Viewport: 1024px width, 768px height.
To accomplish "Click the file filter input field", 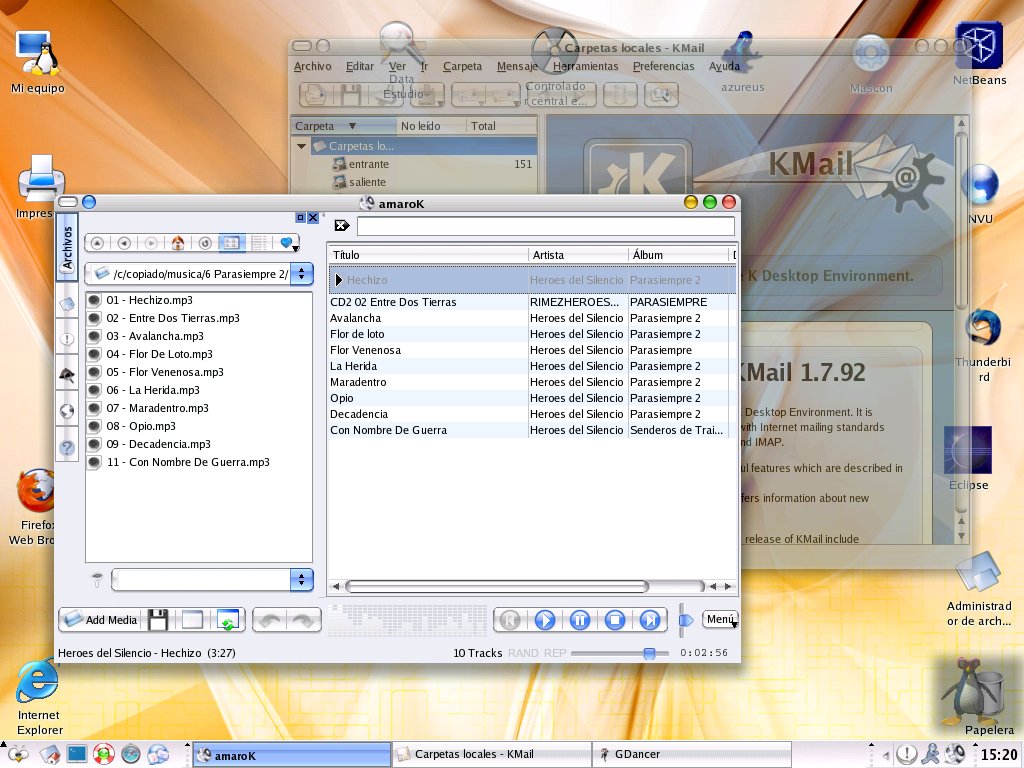I will point(201,579).
